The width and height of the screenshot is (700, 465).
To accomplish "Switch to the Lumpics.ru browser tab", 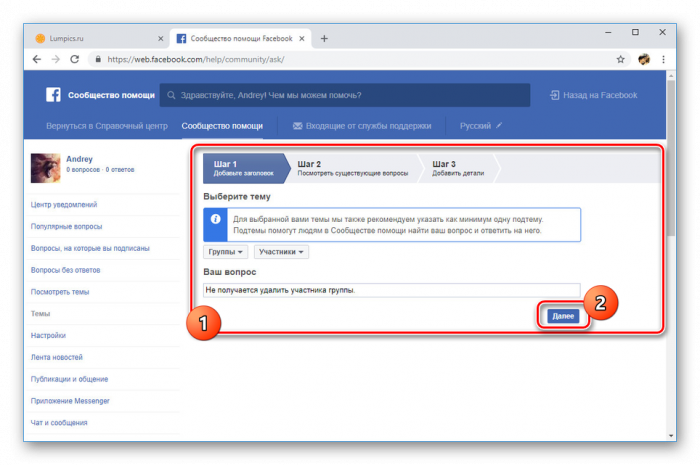I will pyautogui.click(x=90, y=38).
